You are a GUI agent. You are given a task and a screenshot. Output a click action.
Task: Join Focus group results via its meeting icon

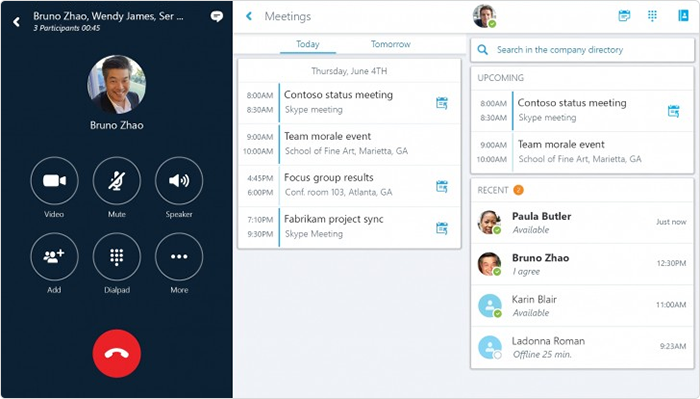pos(442,187)
